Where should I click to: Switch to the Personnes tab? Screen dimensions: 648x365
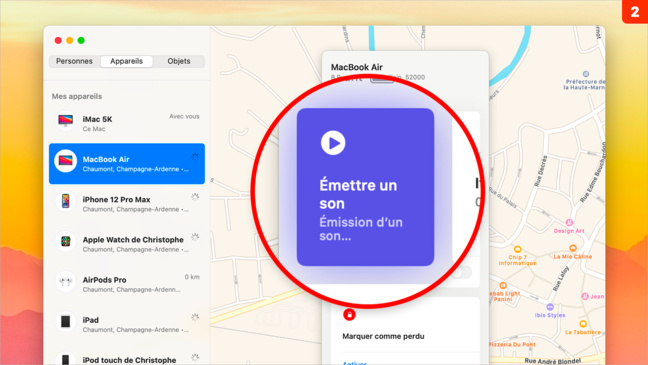74,61
